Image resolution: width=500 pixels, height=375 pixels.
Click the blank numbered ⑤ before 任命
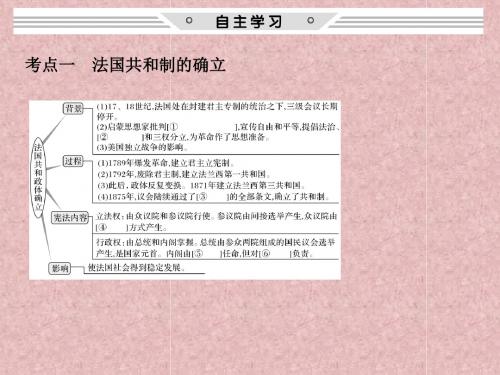point(207,253)
